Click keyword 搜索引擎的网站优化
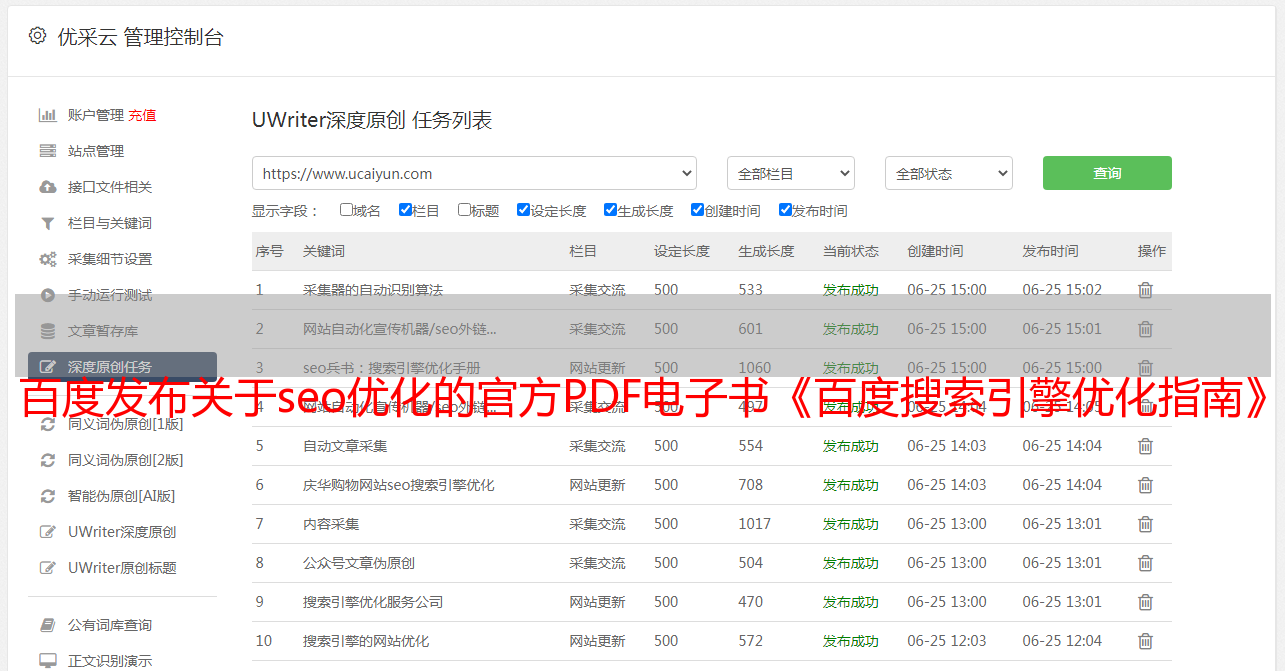 366,641
